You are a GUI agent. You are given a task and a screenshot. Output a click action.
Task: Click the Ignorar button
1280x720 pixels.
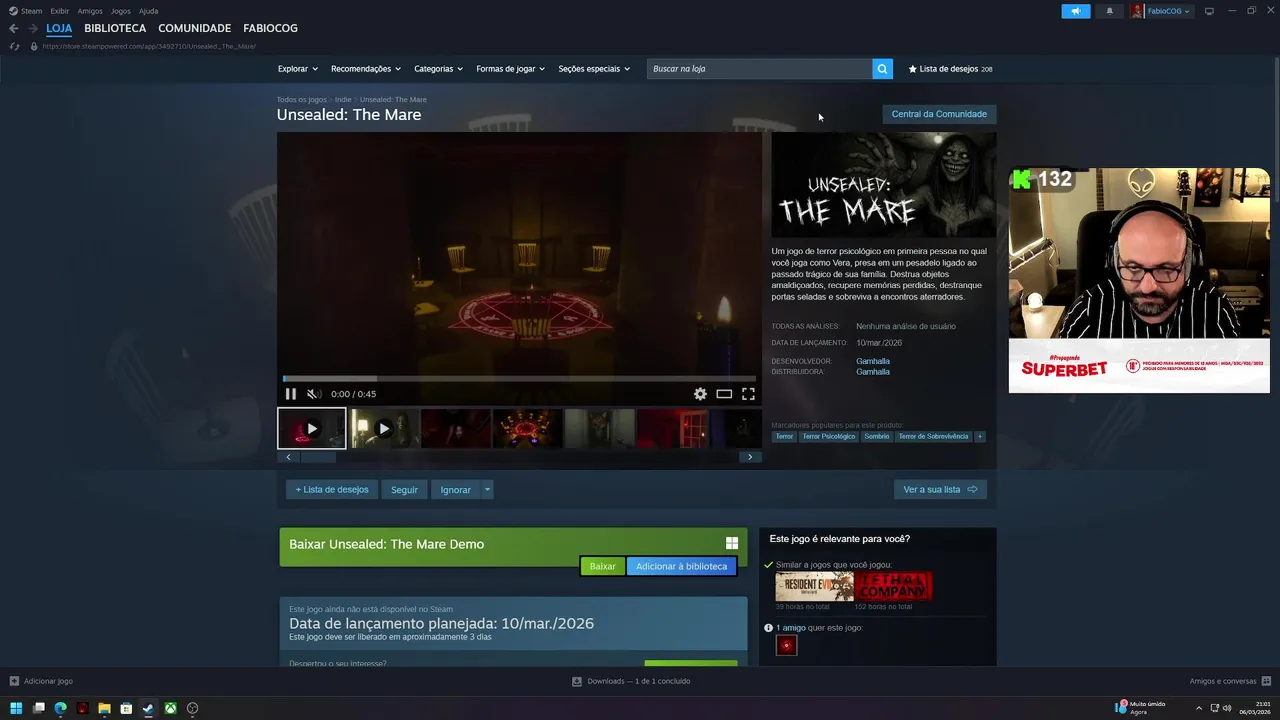[x=456, y=490]
